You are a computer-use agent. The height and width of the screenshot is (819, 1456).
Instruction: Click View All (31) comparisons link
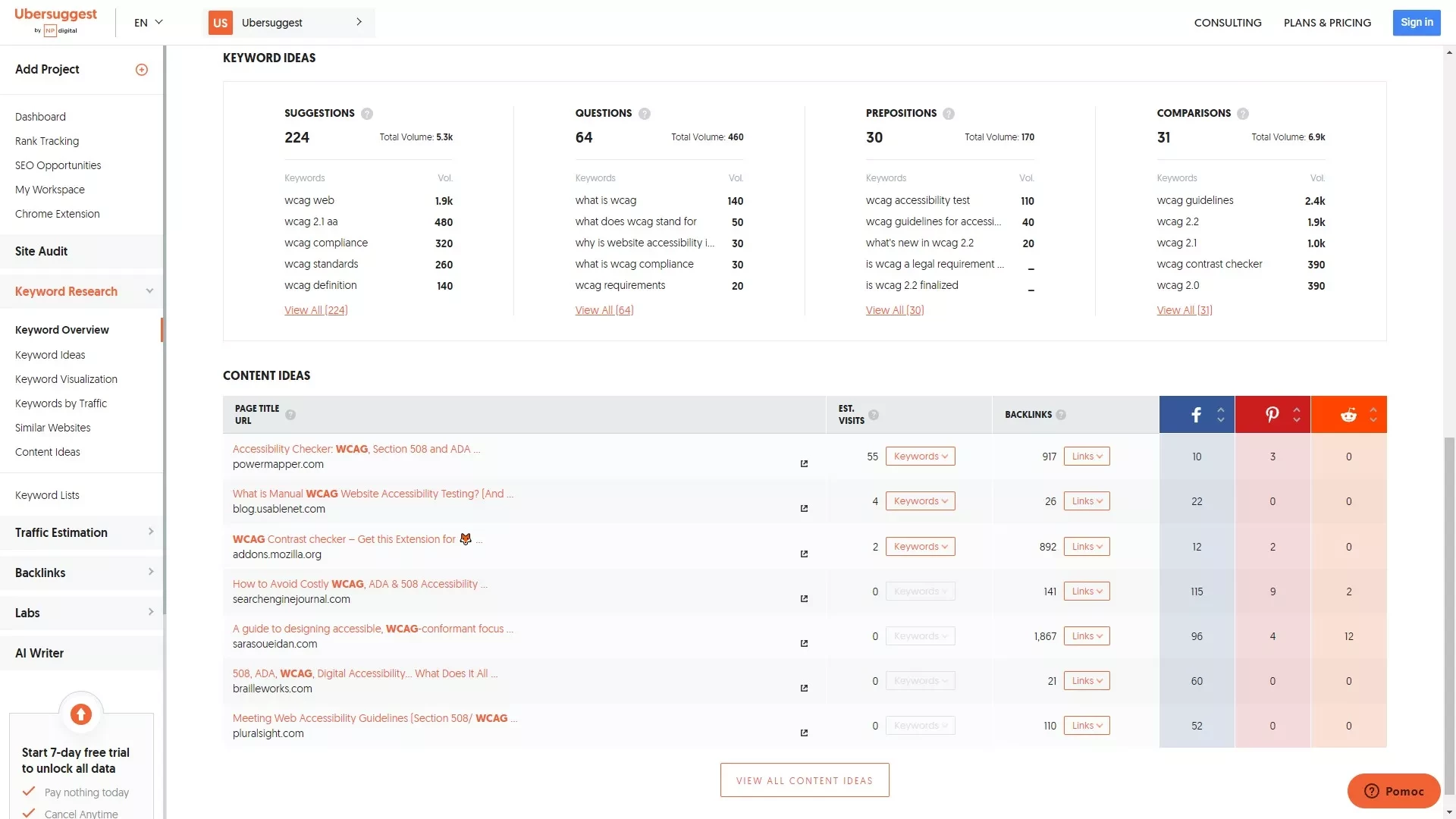tap(1185, 310)
